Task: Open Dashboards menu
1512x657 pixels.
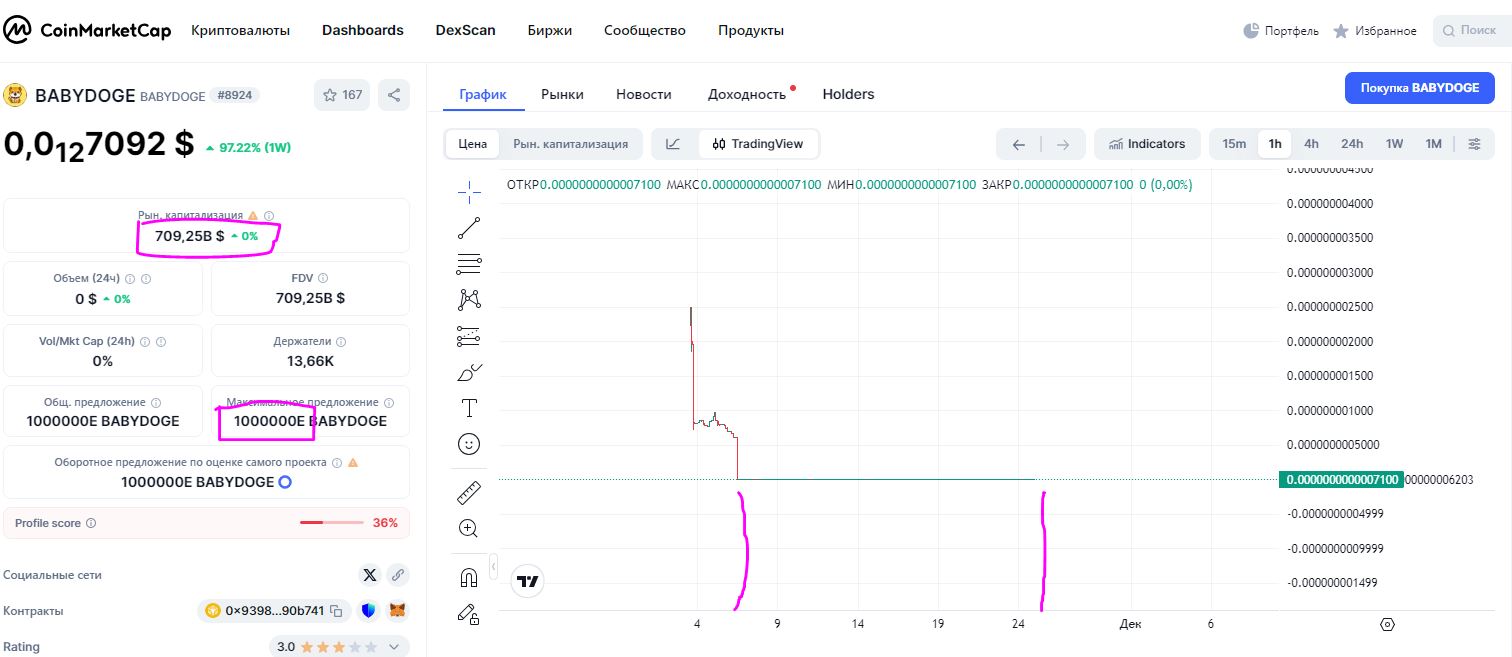Action: click(363, 30)
